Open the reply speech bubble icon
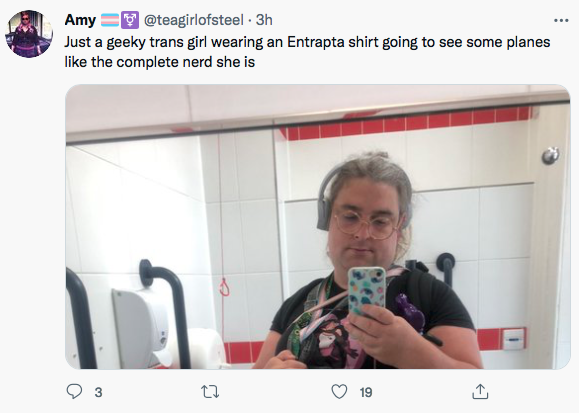579x413 pixels. [74, 392]
